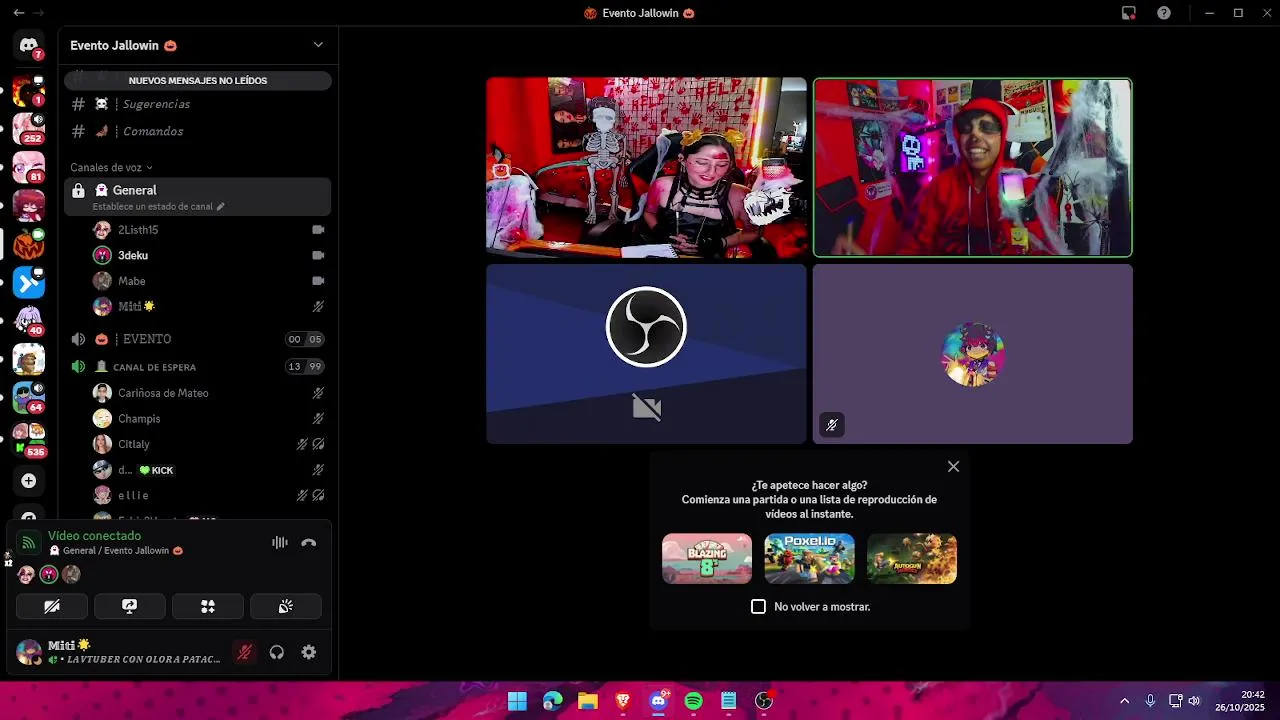Set channel status under General
Screen dimensions: 1280x720
158,207
